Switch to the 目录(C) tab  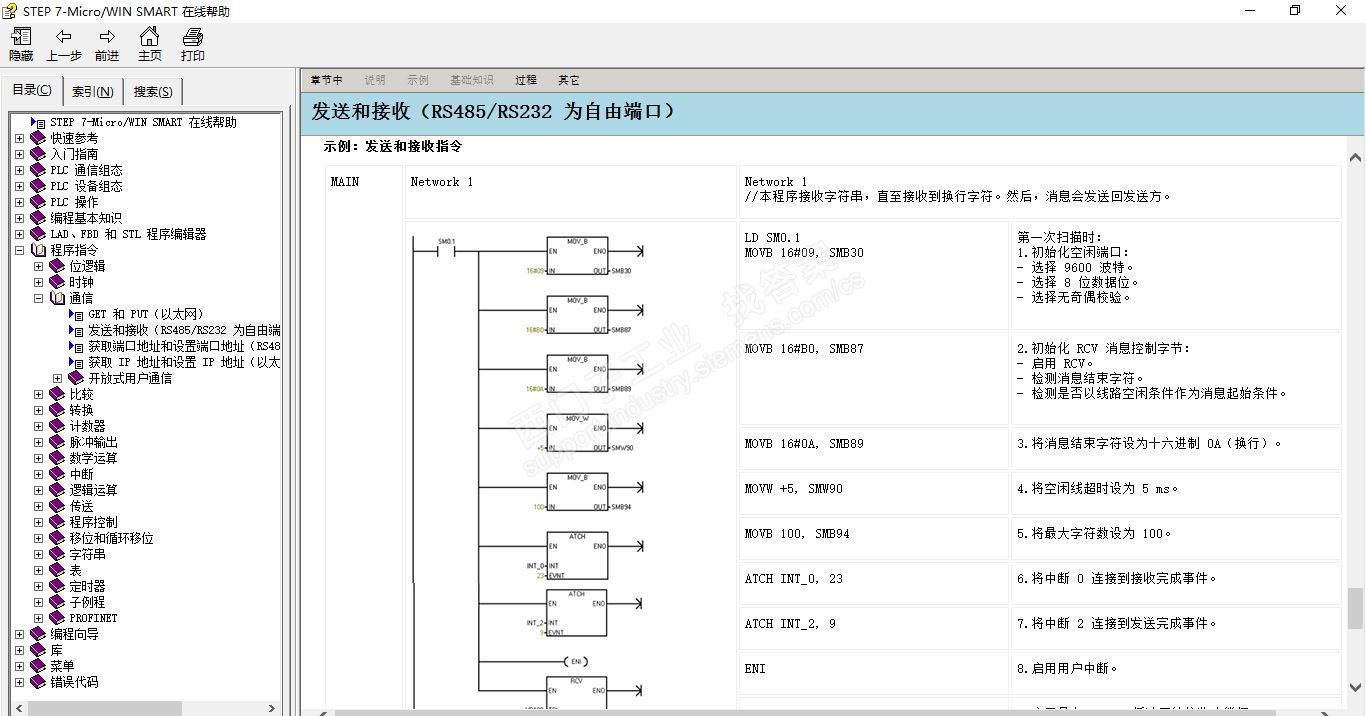click(x=32, y=90)
